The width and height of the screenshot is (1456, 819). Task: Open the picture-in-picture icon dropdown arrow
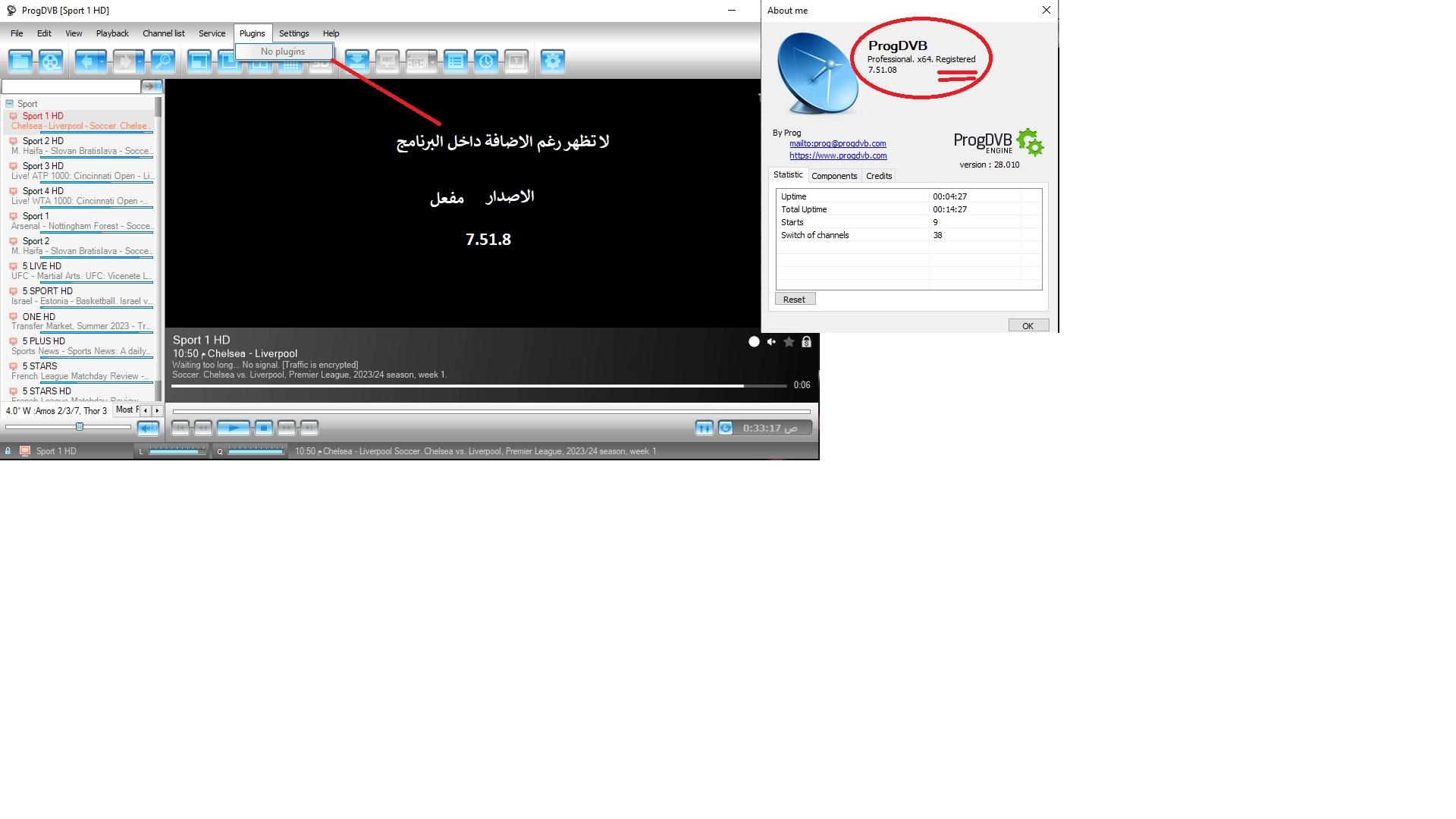click(433, 61)
